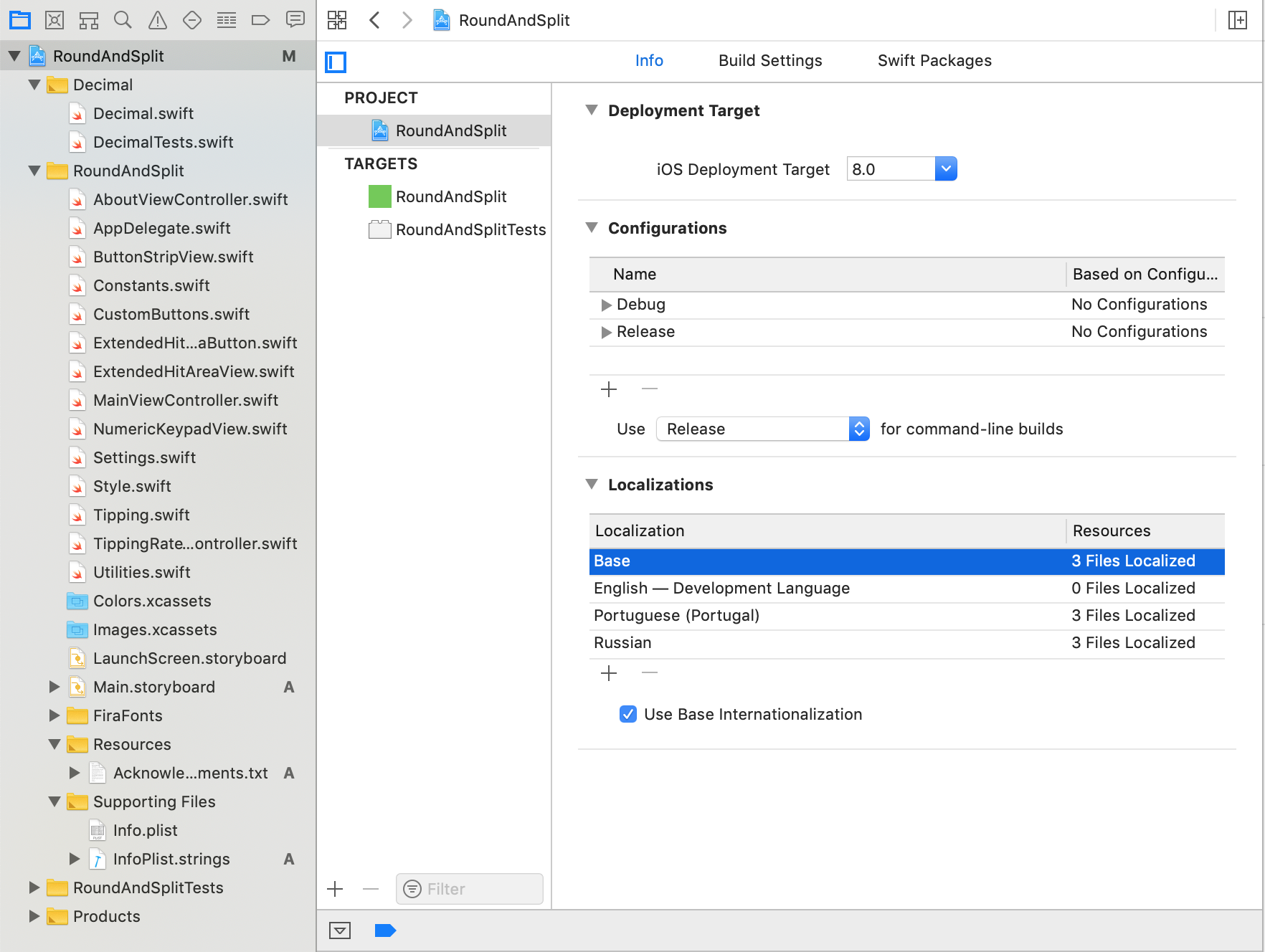This screenshot has width=1265, height=952.
Task: Open the Breakpoint navigator
Action: coord(261,20)
